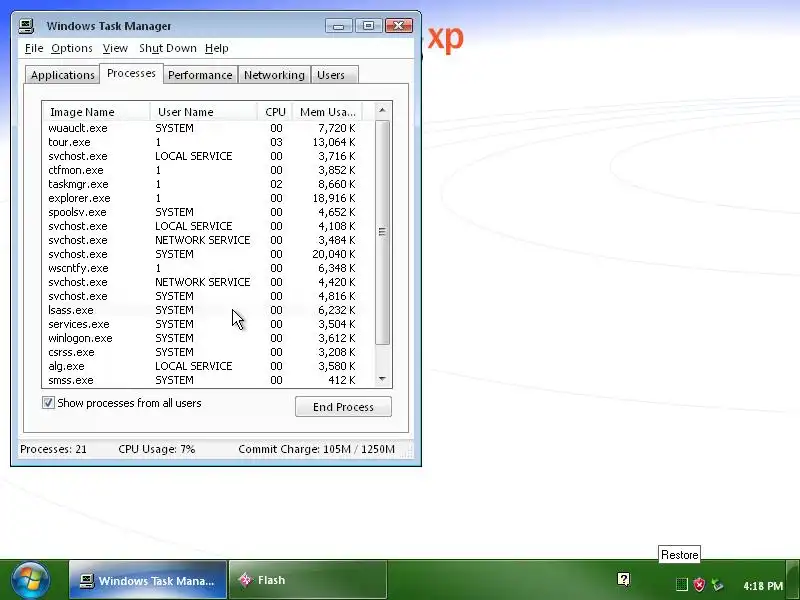Click the CPU Usage 7% status entry

157,449
